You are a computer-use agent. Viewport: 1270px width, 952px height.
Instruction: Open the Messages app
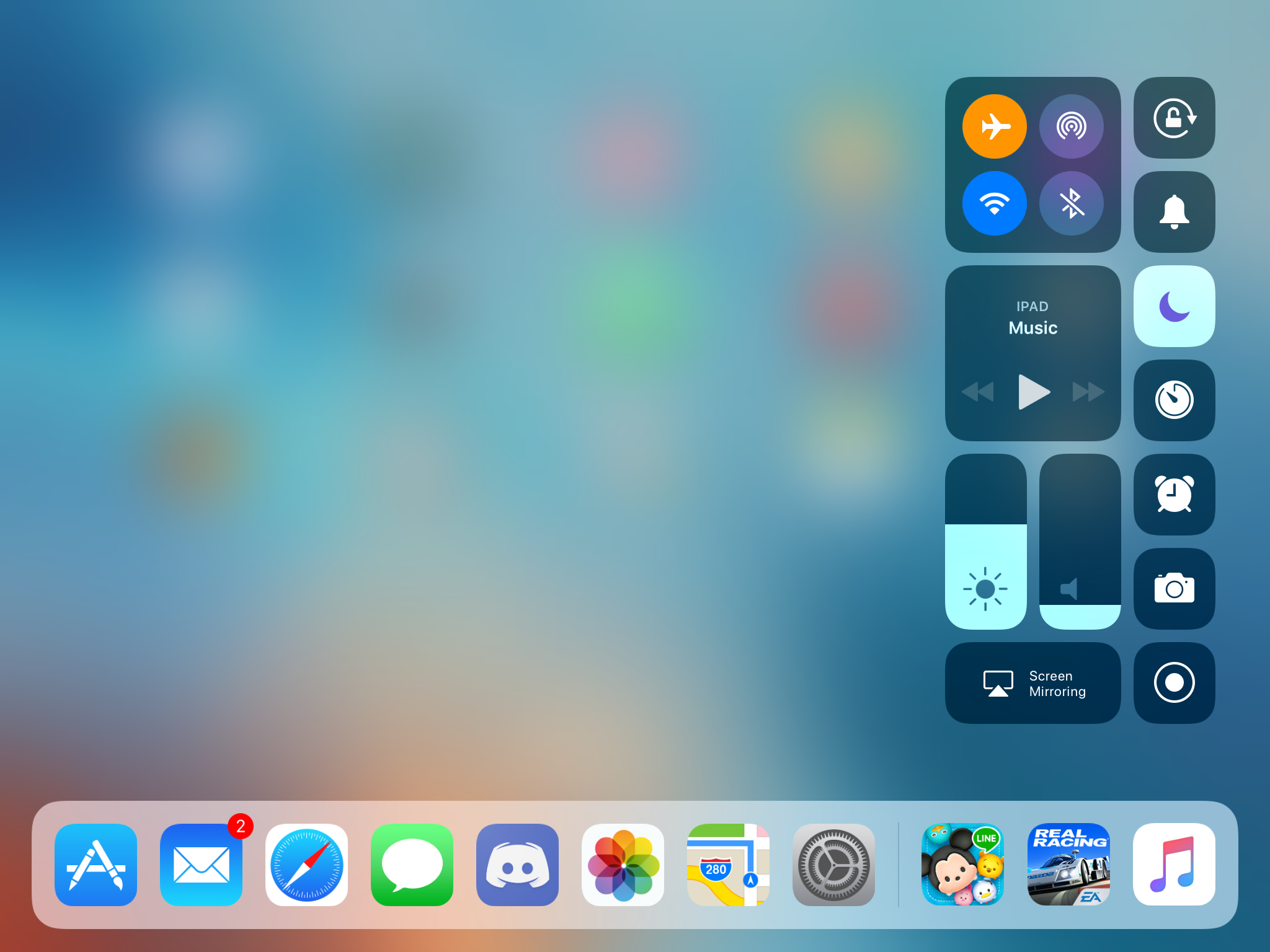(x=412, y=865)
